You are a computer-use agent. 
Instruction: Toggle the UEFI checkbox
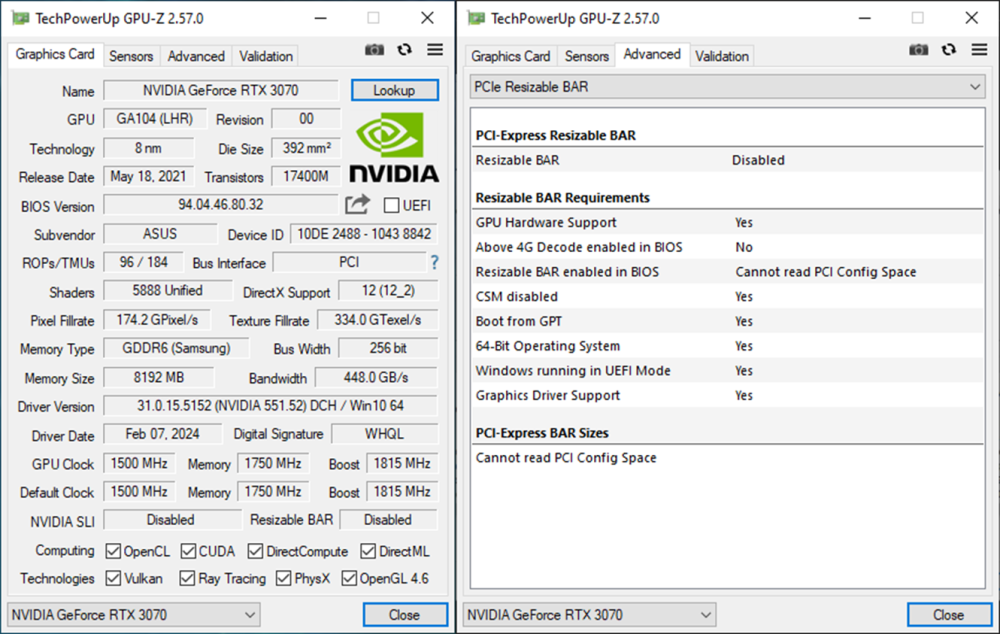pyautogui.click(x=392, y=205)
